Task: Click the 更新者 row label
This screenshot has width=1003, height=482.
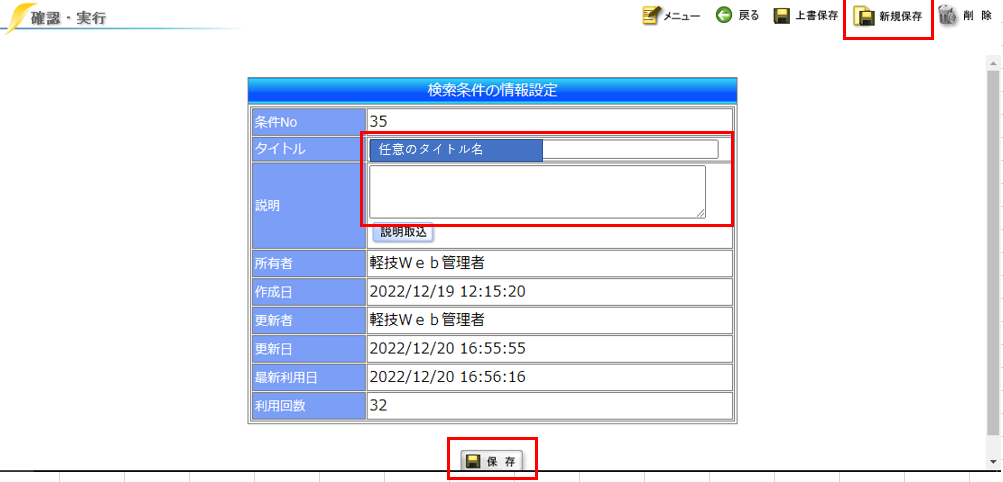Action: click(x=309, y=320)
